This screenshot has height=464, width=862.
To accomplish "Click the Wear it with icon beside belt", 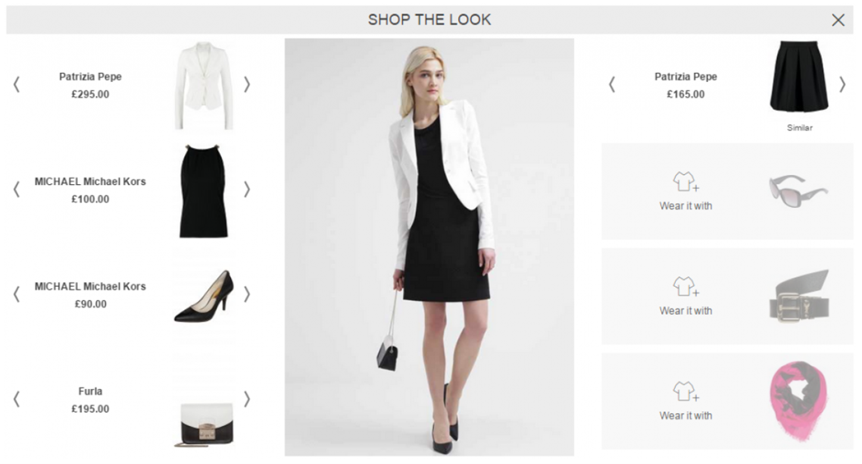I will (686, 286).
